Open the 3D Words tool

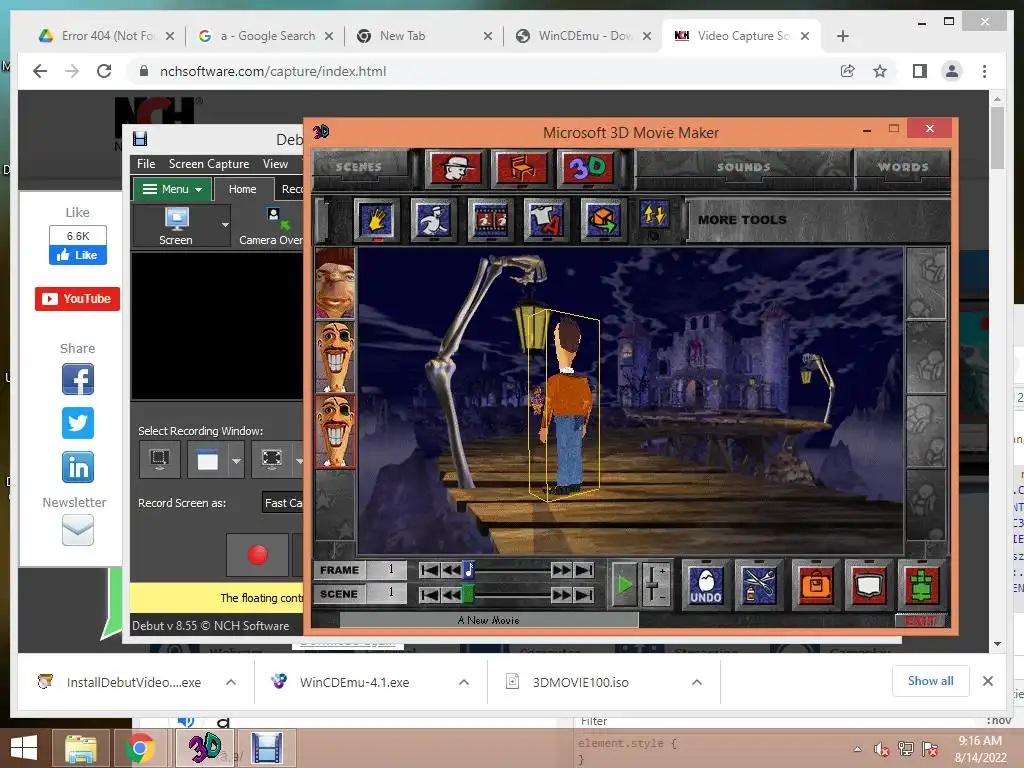coord(587,168)
